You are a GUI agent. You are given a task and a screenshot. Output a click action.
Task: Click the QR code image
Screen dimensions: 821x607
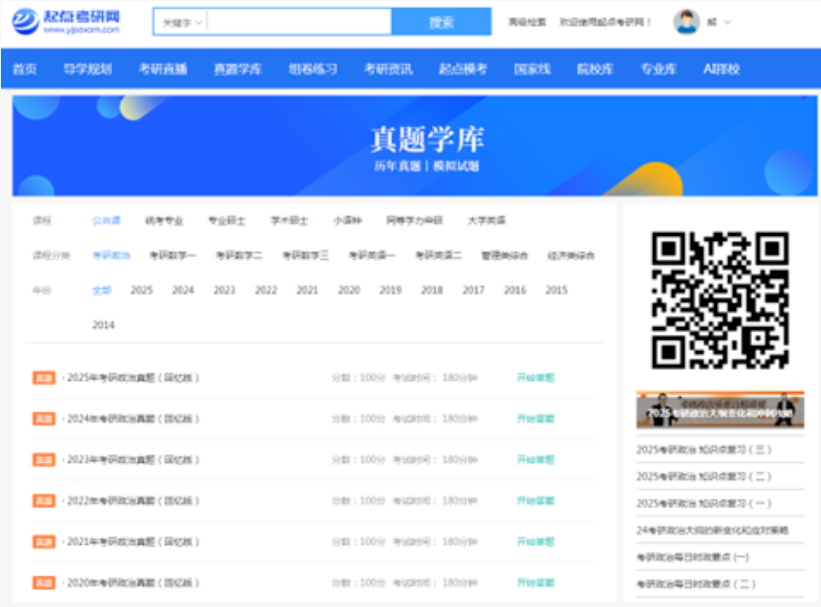tap(720, 300)
